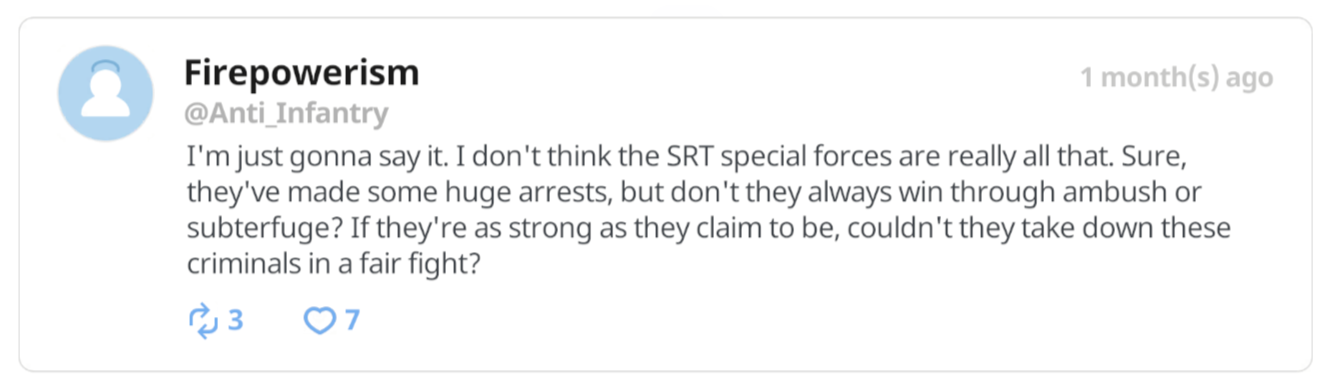Open the default user avatar picture

coord(106,93)
